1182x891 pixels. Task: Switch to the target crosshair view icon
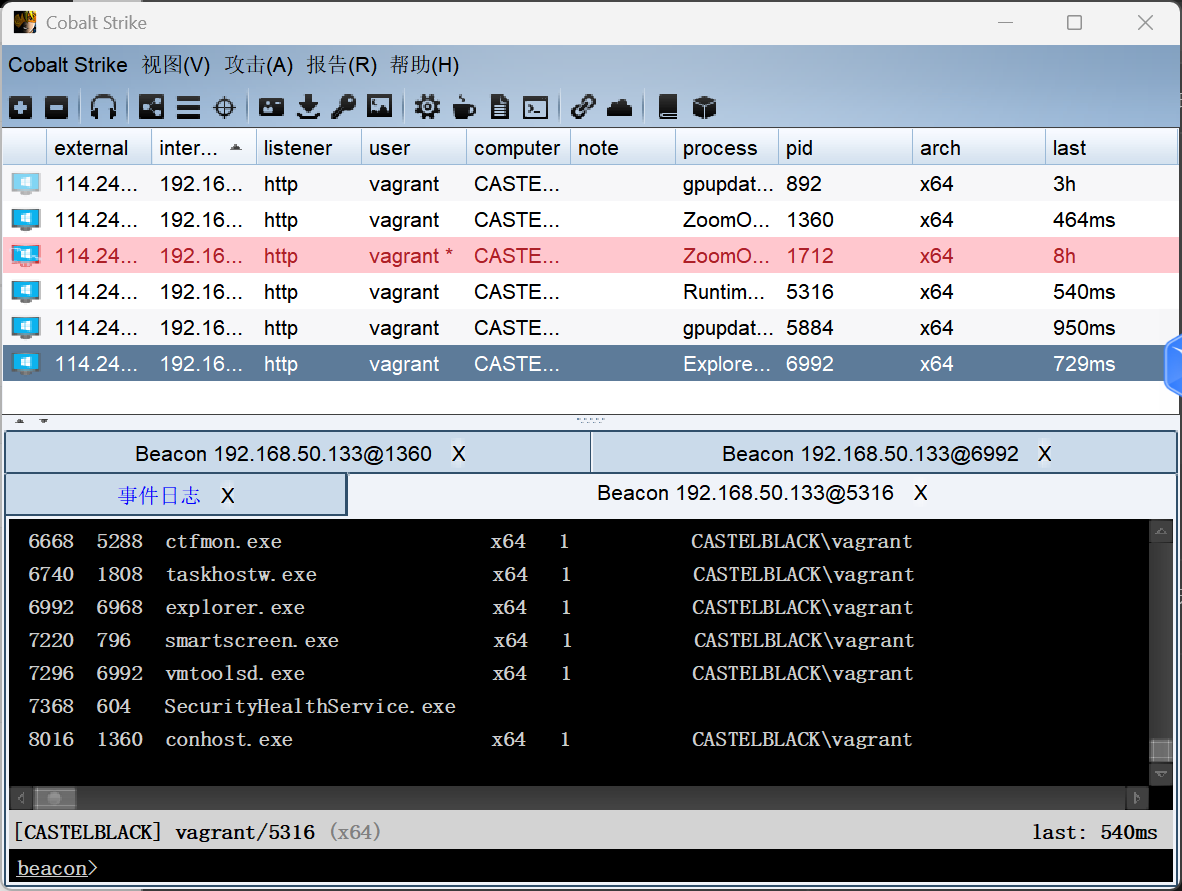pyautogui.click(x=225, y=107)
